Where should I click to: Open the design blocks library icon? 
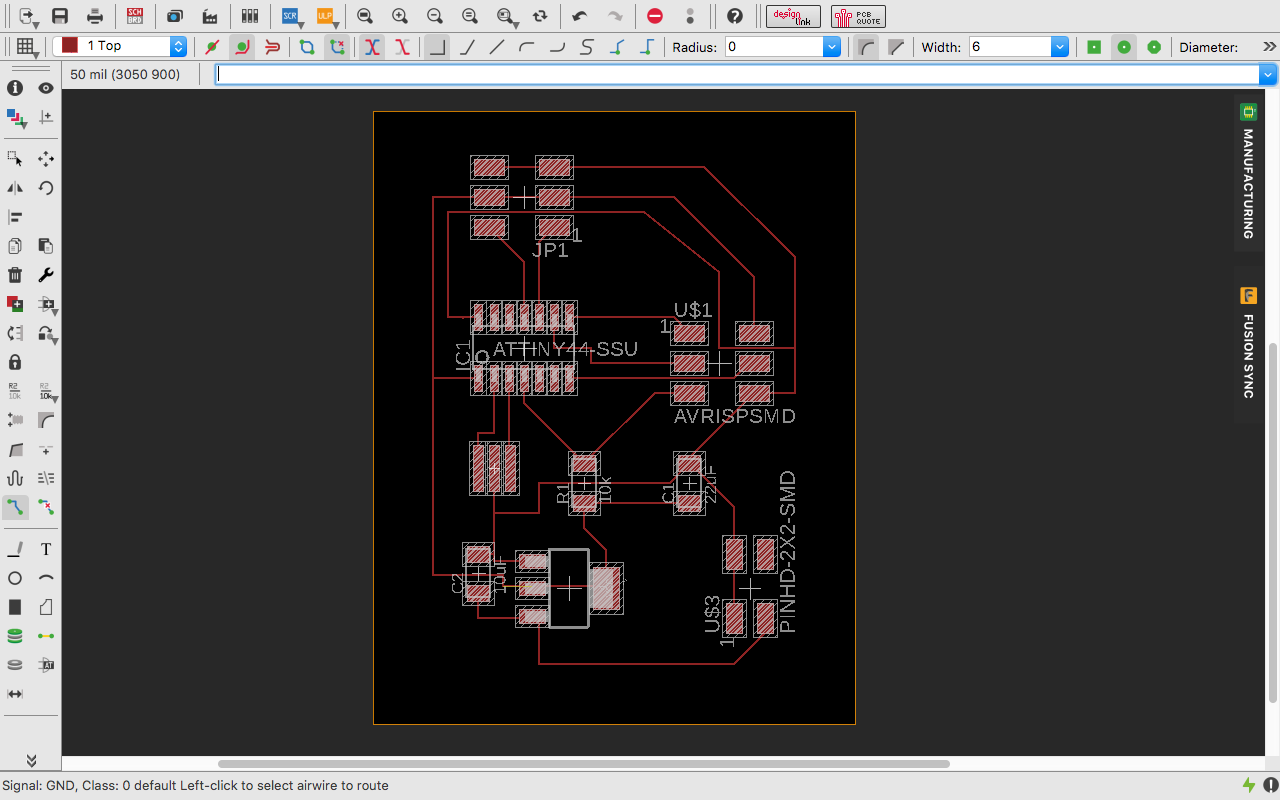[x=250, y=16]
